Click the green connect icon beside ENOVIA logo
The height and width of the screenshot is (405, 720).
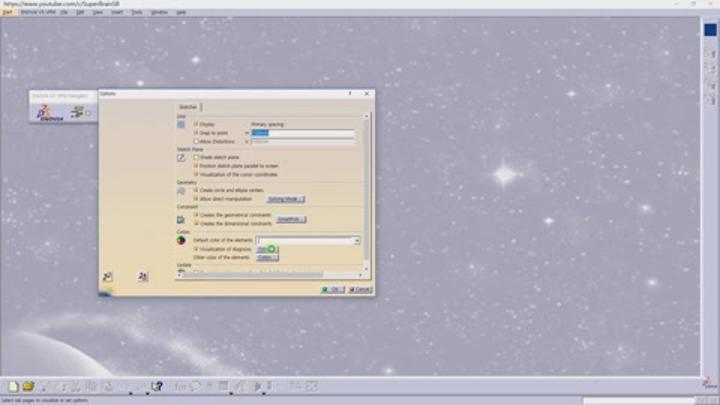coord(77,112)
